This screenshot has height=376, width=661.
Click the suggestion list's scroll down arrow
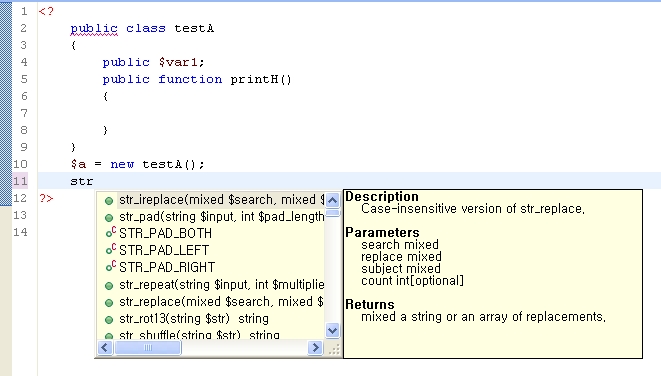coord(332,330)
